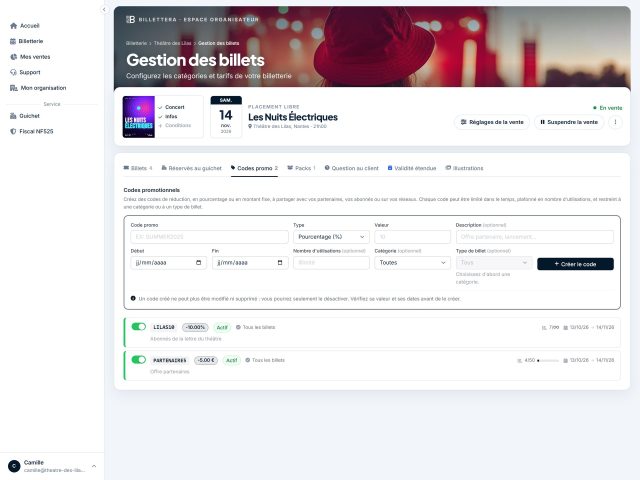Image resolution: width=640 pixels, height=480 pixels.
Task: Click the Fiscal NF525 shield icon
Action: (x=13, y=131)
